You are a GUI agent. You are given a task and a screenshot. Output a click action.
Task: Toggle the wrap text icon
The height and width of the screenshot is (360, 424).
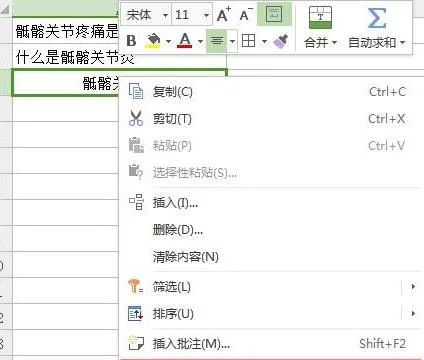tap(274, 14)
